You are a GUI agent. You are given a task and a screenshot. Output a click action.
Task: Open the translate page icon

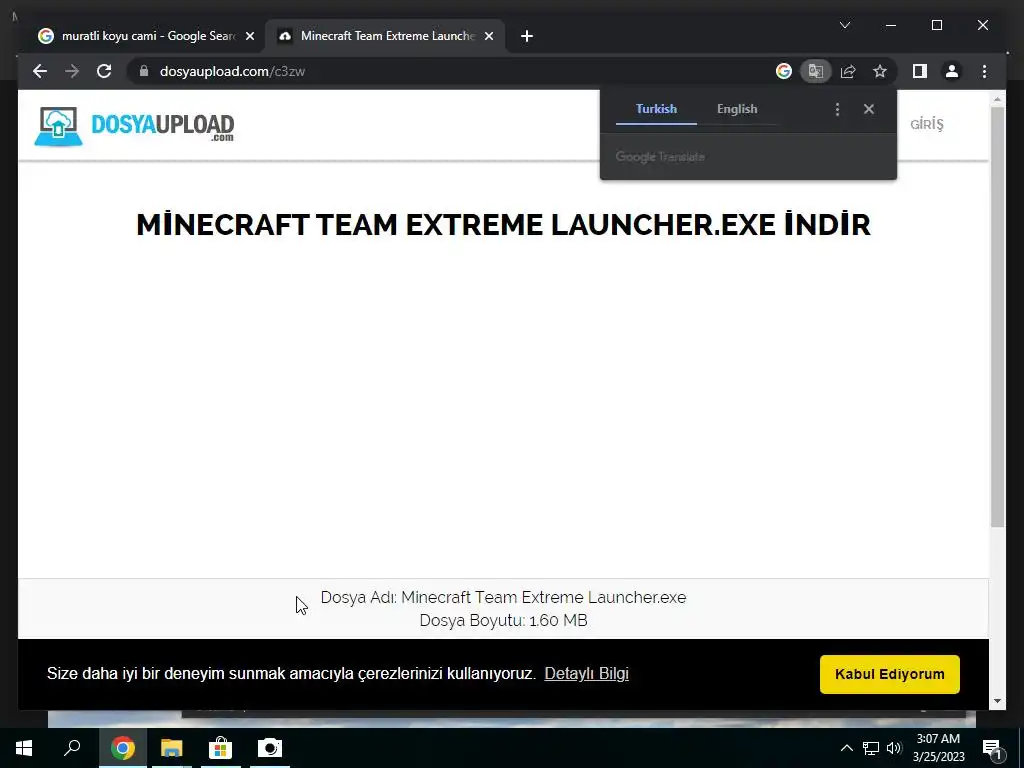(x=816, y=71)
